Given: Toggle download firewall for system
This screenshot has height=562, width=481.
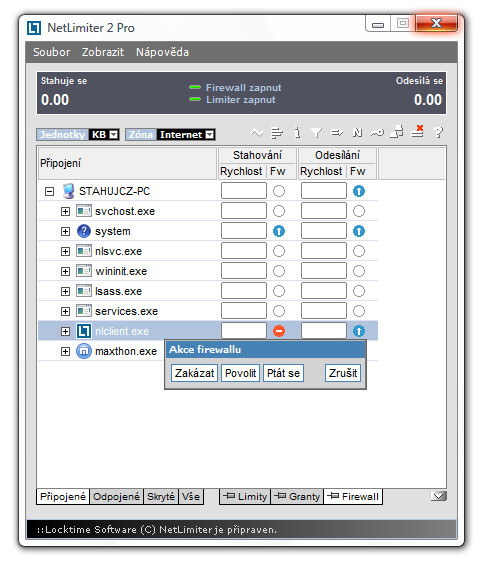Looking at the screenshot, I should 279,231.
